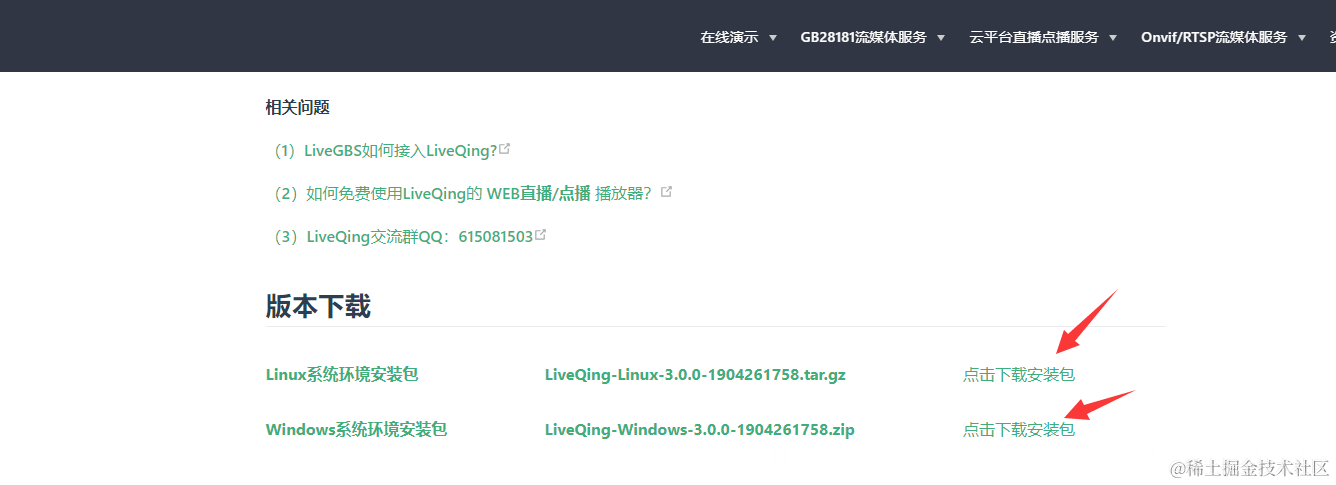Expand the dropdown arrow beside GB28181流媒体服务
Screen dimensions: 1336x485
pyautogui.click(x=940, y=38)
